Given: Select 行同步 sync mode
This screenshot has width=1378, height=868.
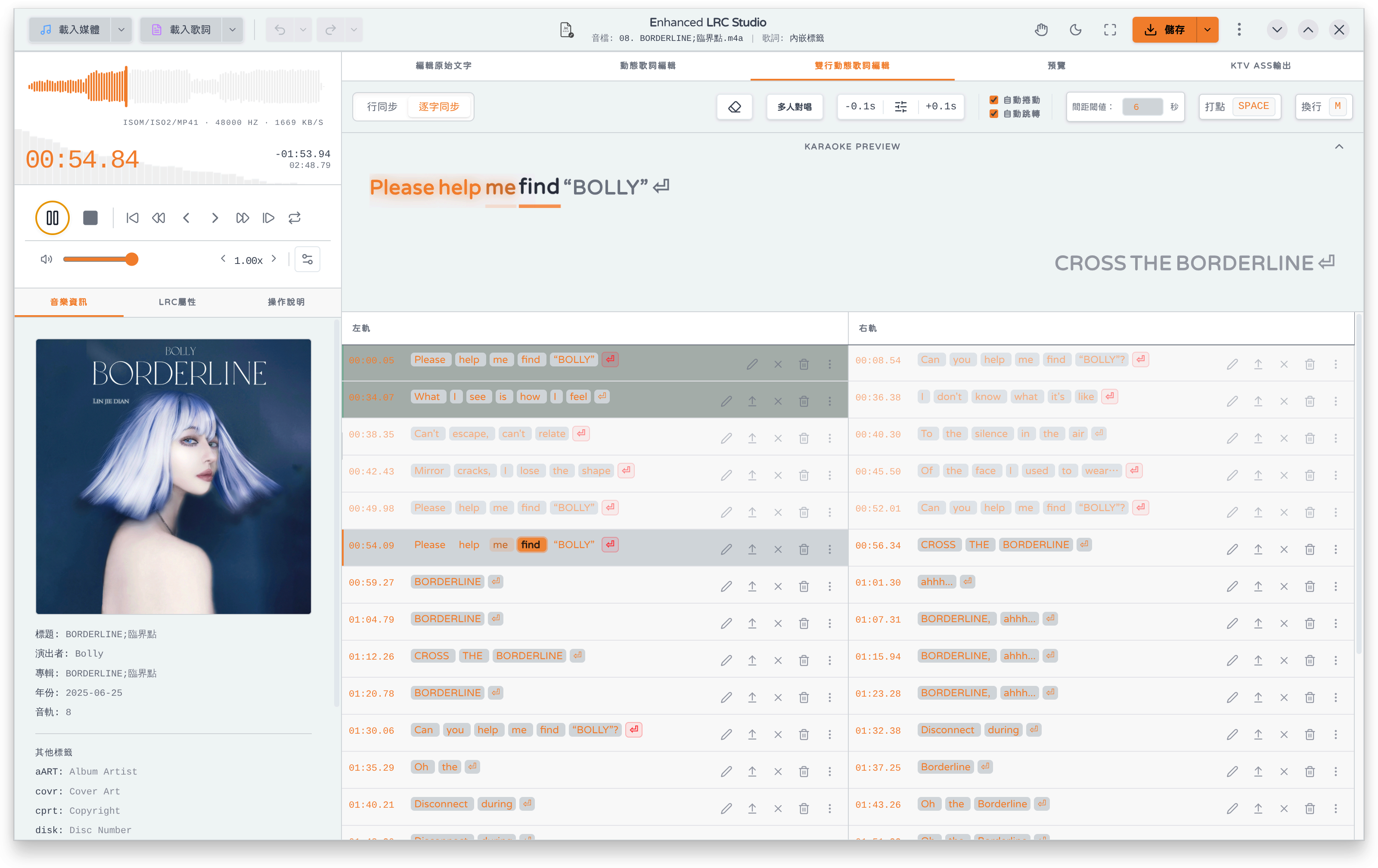Looking at the screenshot, I should [382, 107].
